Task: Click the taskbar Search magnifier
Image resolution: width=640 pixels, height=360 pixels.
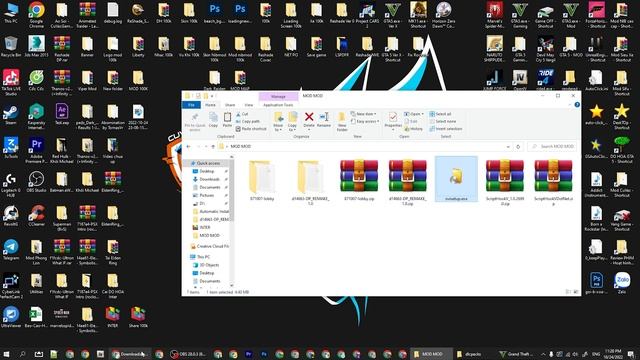Action: [x=22, y=354]
